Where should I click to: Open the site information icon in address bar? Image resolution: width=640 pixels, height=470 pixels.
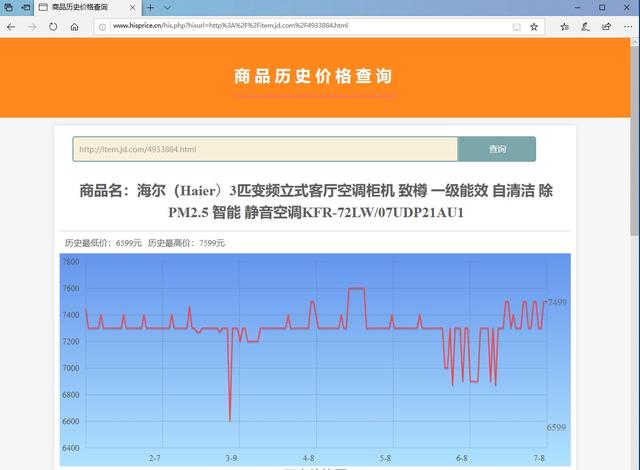pos(102,27)
